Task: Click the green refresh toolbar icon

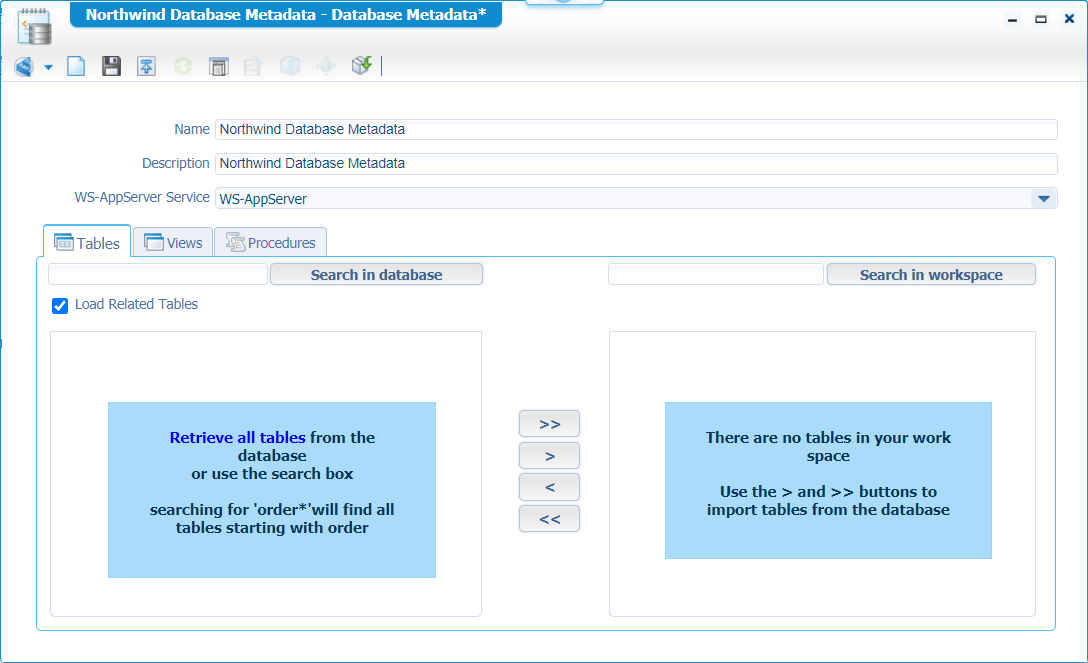Action: (x=182, y=66)
